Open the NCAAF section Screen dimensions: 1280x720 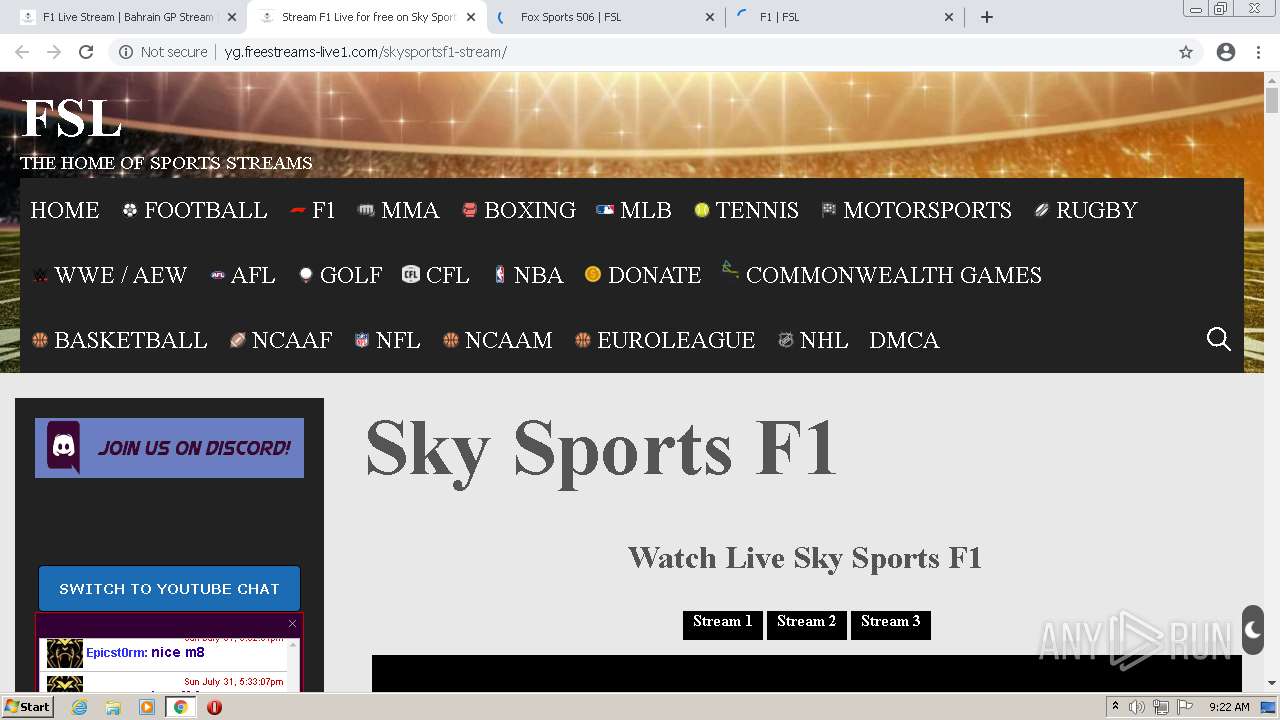[281, 340]
